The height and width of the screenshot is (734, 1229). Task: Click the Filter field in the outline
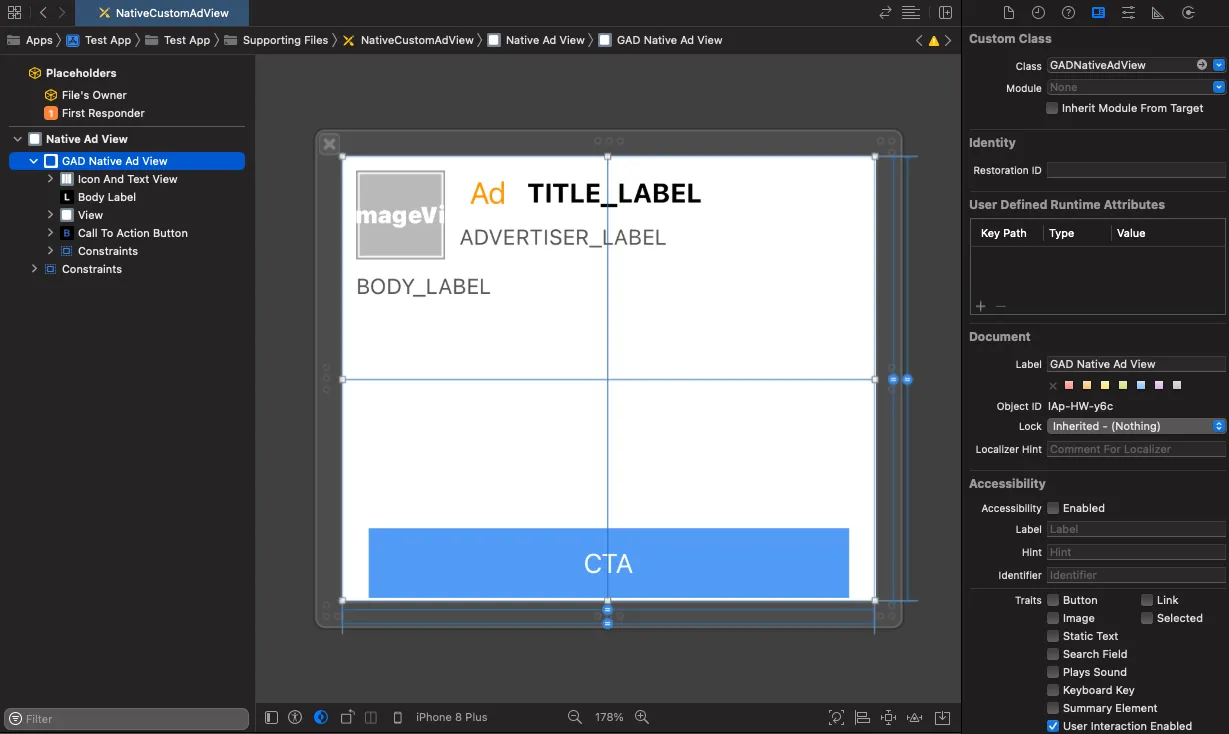[x=125, y=718]
